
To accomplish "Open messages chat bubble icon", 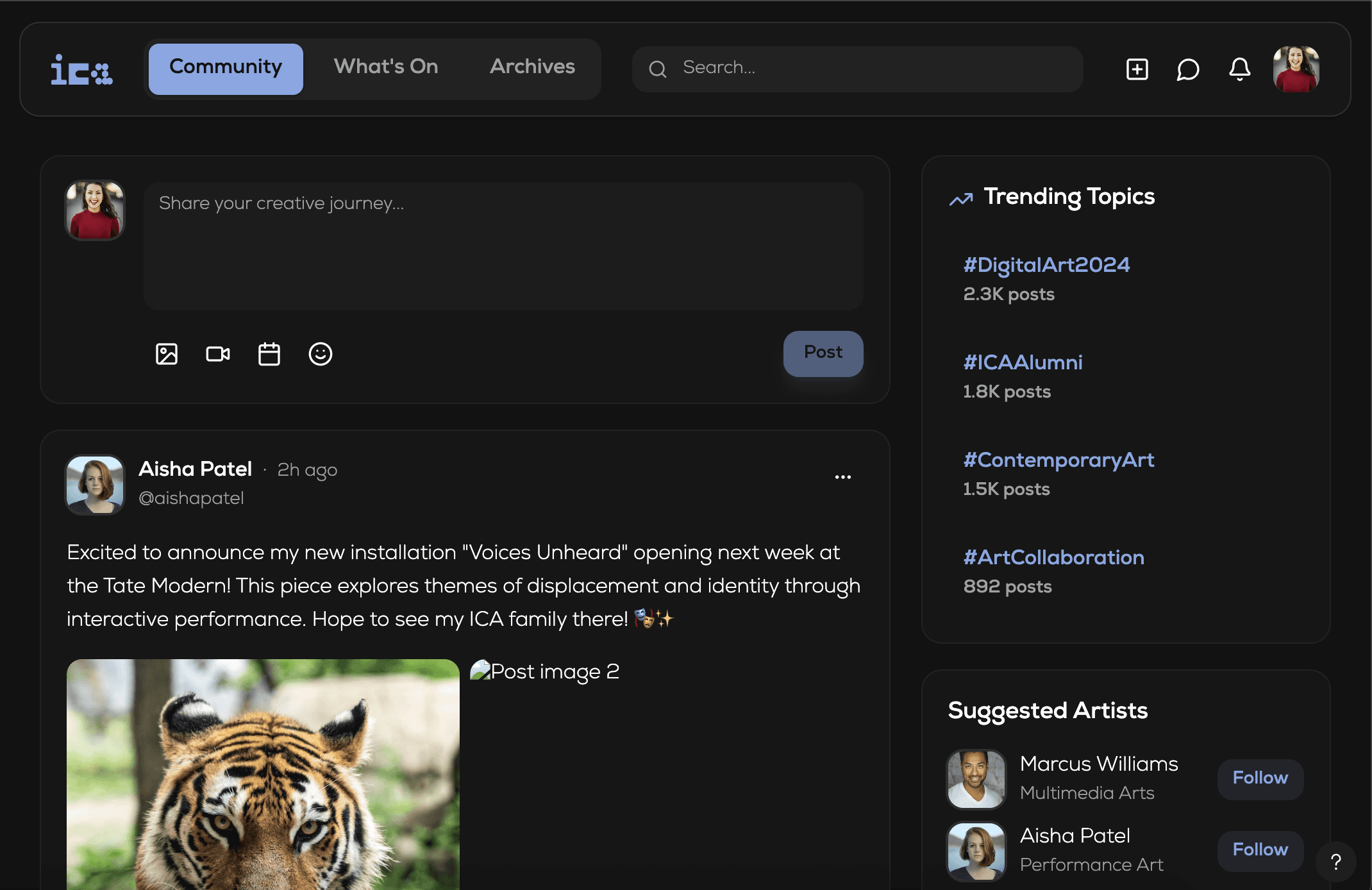I will [x=1188, y=69].
